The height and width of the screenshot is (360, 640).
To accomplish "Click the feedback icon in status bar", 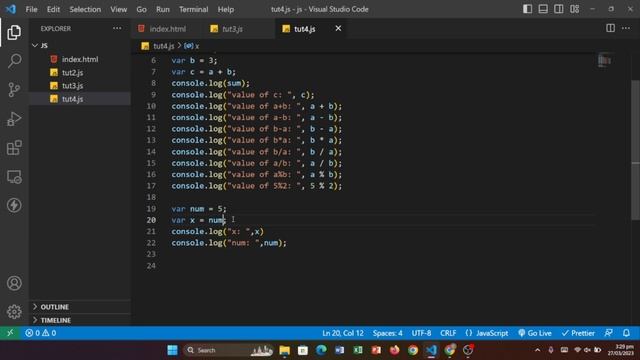I will click(608, 333).
